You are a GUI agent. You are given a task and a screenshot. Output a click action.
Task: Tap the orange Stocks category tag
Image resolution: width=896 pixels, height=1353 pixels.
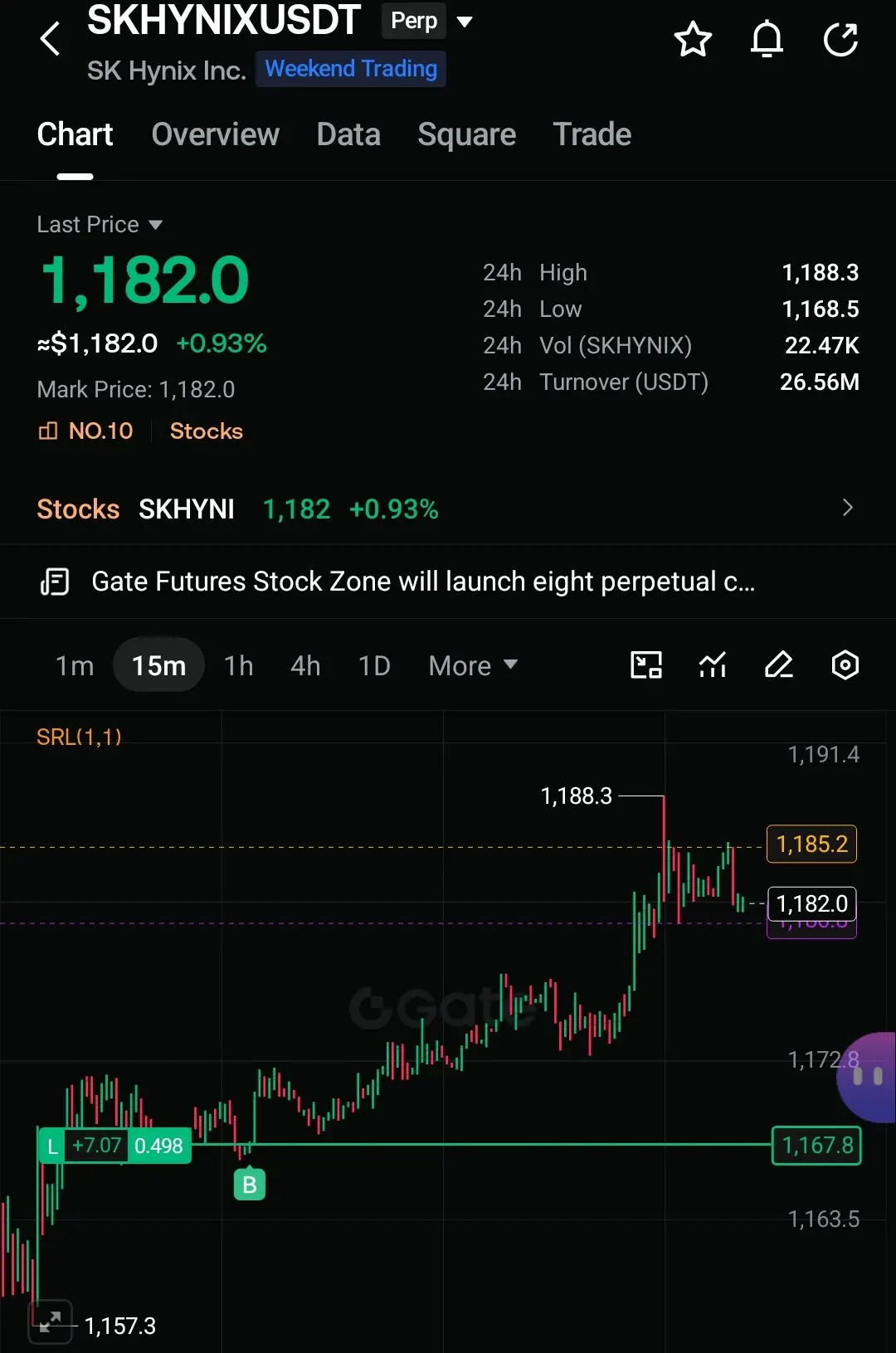point(207,431)
